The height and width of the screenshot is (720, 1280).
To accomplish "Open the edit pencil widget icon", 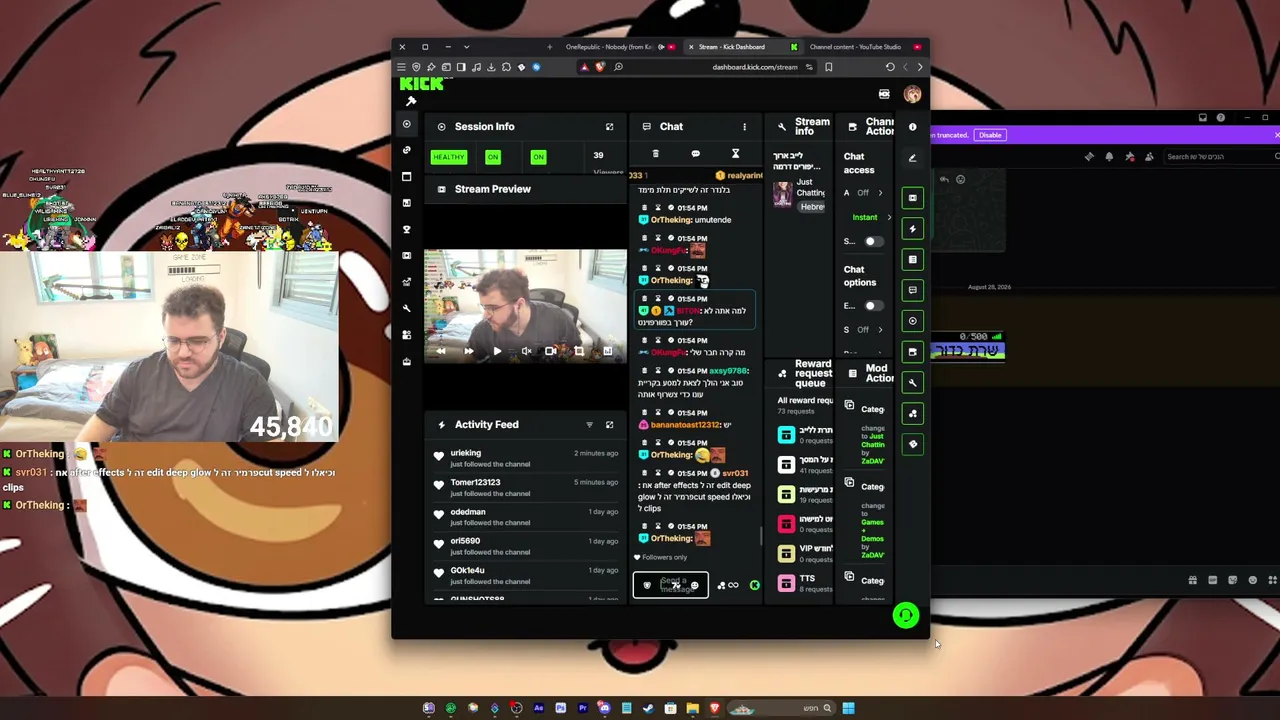I will [912, 158].
